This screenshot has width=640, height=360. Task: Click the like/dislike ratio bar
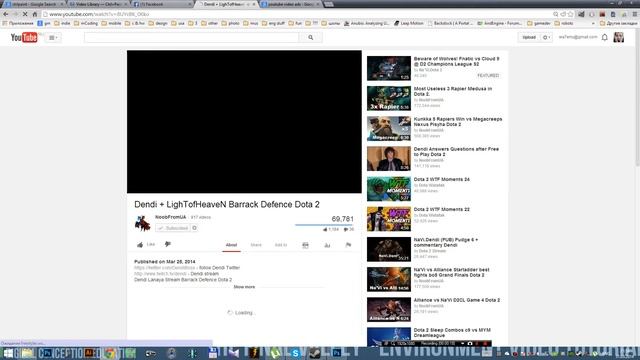click(324, 225)
